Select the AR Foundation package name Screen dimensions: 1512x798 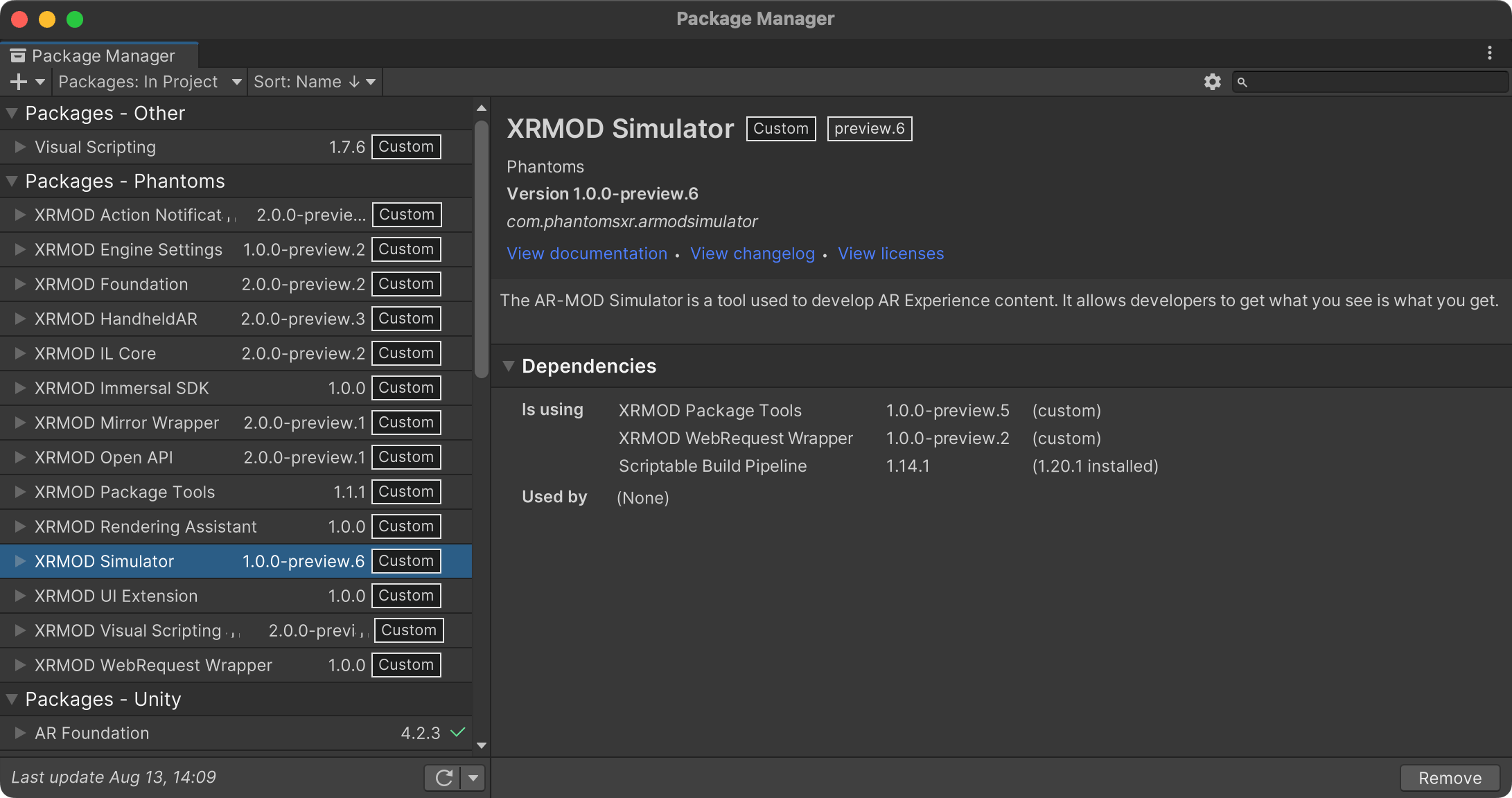tap(92, 733)
